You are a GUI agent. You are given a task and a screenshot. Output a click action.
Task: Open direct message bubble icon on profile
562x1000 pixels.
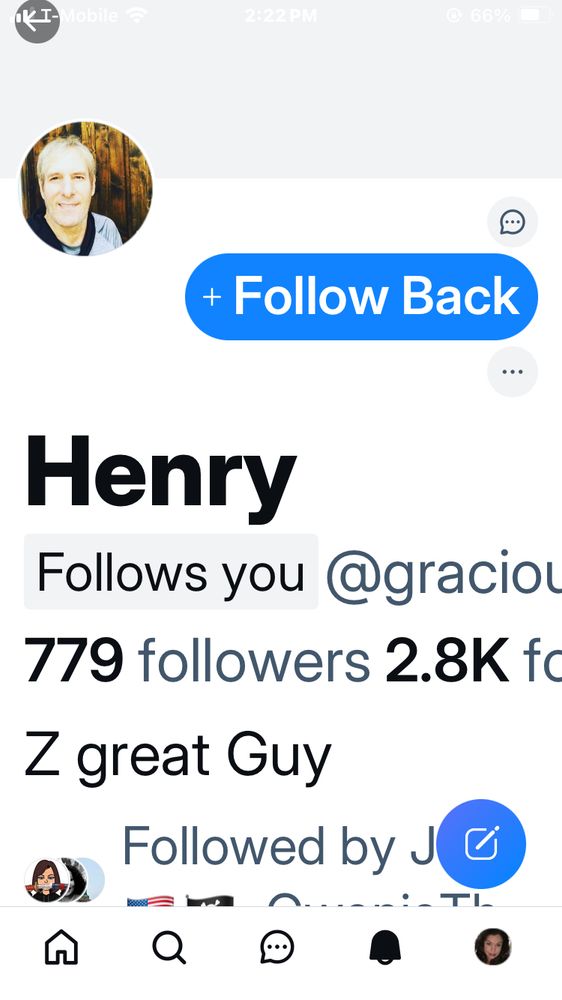point(512,222)
